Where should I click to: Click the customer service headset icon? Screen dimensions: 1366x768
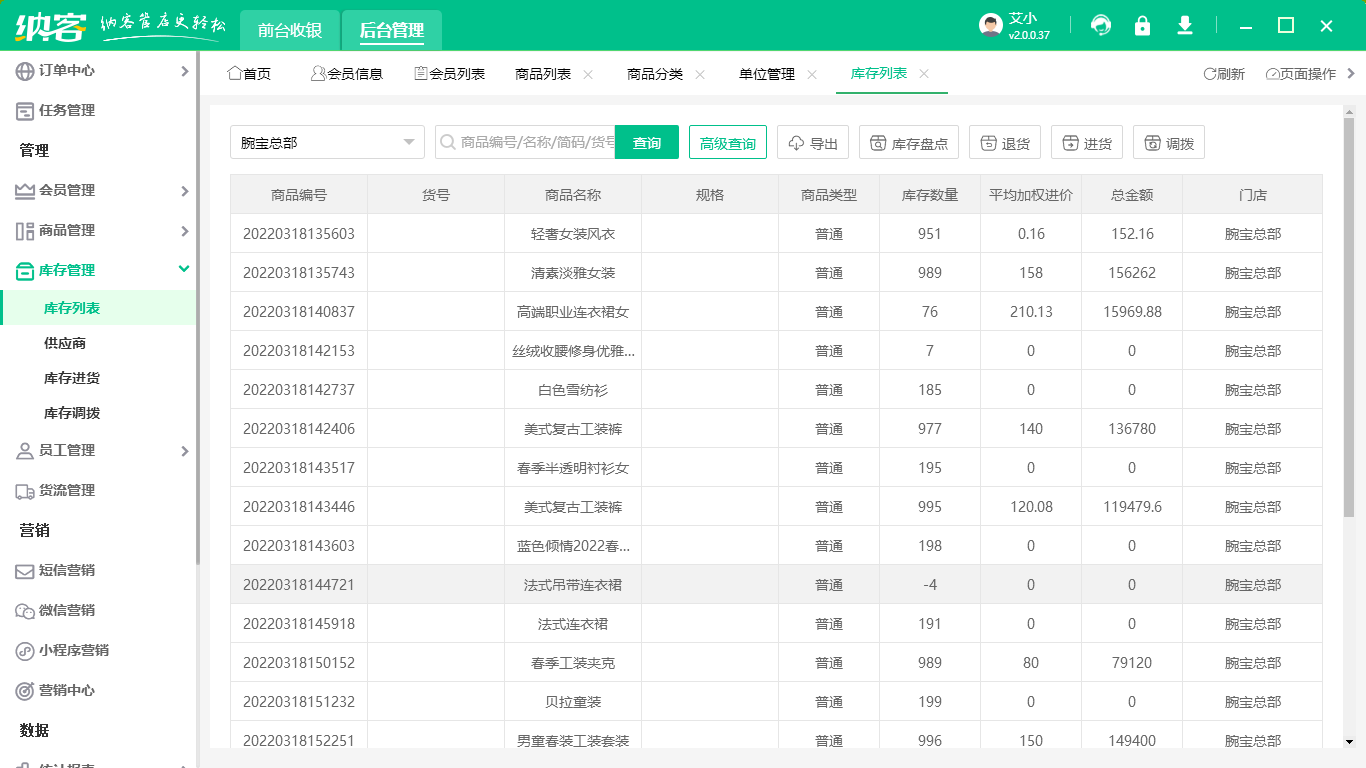[x=1101, y=25]
